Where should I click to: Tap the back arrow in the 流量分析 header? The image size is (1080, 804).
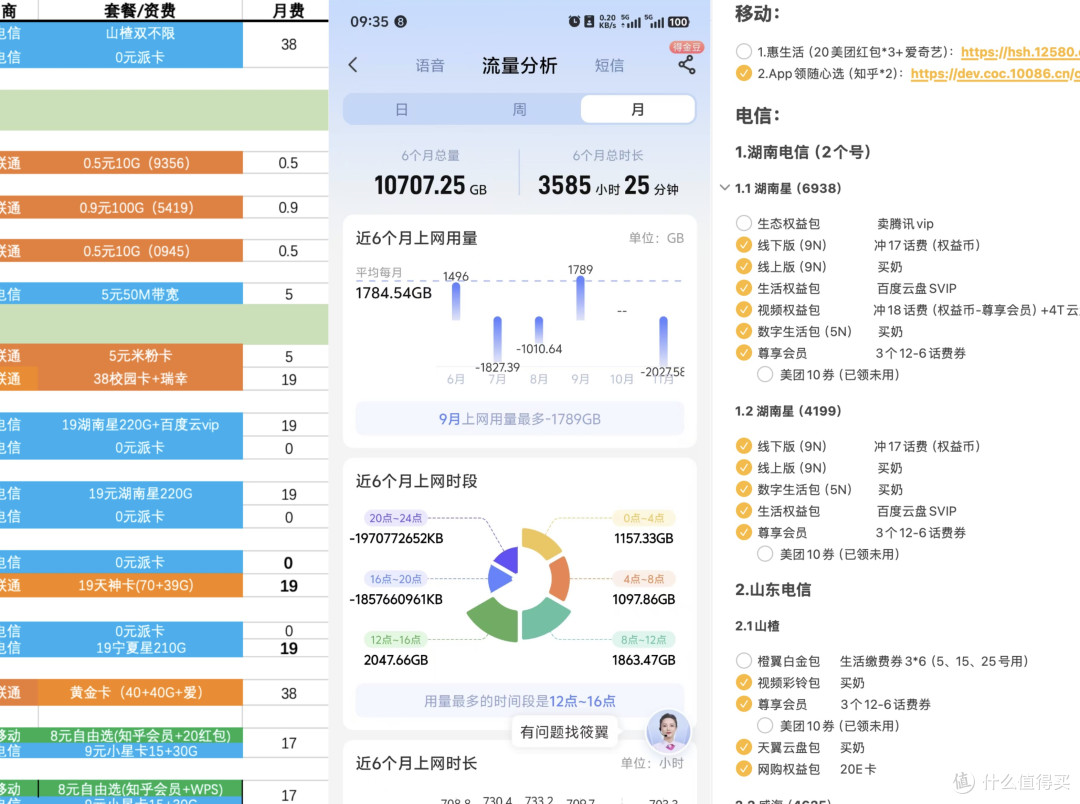point(353,65)
